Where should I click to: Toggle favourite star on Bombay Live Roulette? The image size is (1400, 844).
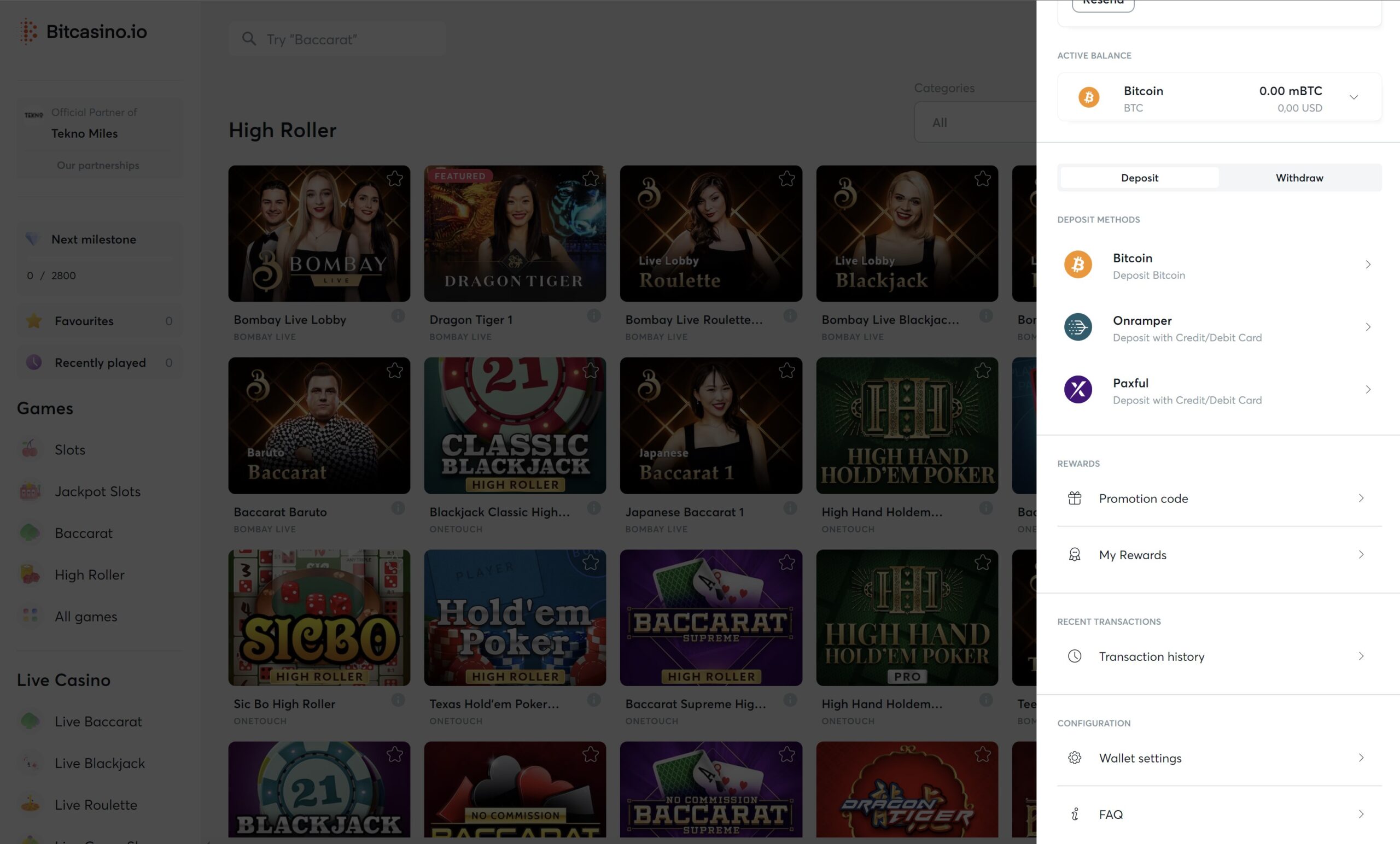click(787, 179)
